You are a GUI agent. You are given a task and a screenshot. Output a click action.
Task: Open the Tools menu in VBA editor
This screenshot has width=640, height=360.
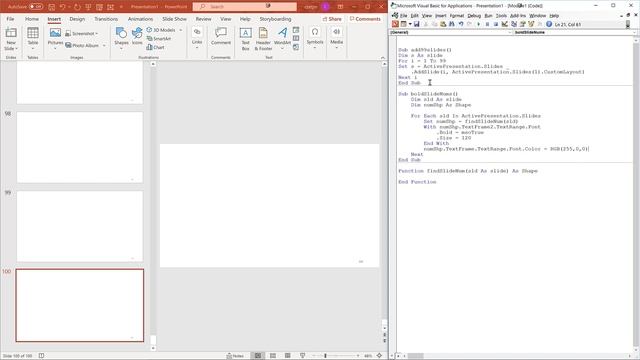click(x=501, y=16)
